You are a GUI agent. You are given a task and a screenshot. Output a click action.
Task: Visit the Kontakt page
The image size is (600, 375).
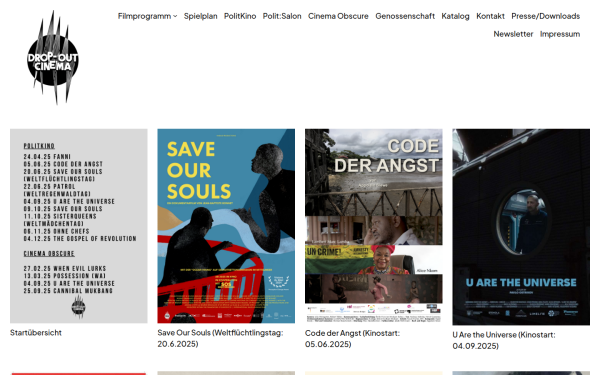pyautogui.click(x=490, y=16)
